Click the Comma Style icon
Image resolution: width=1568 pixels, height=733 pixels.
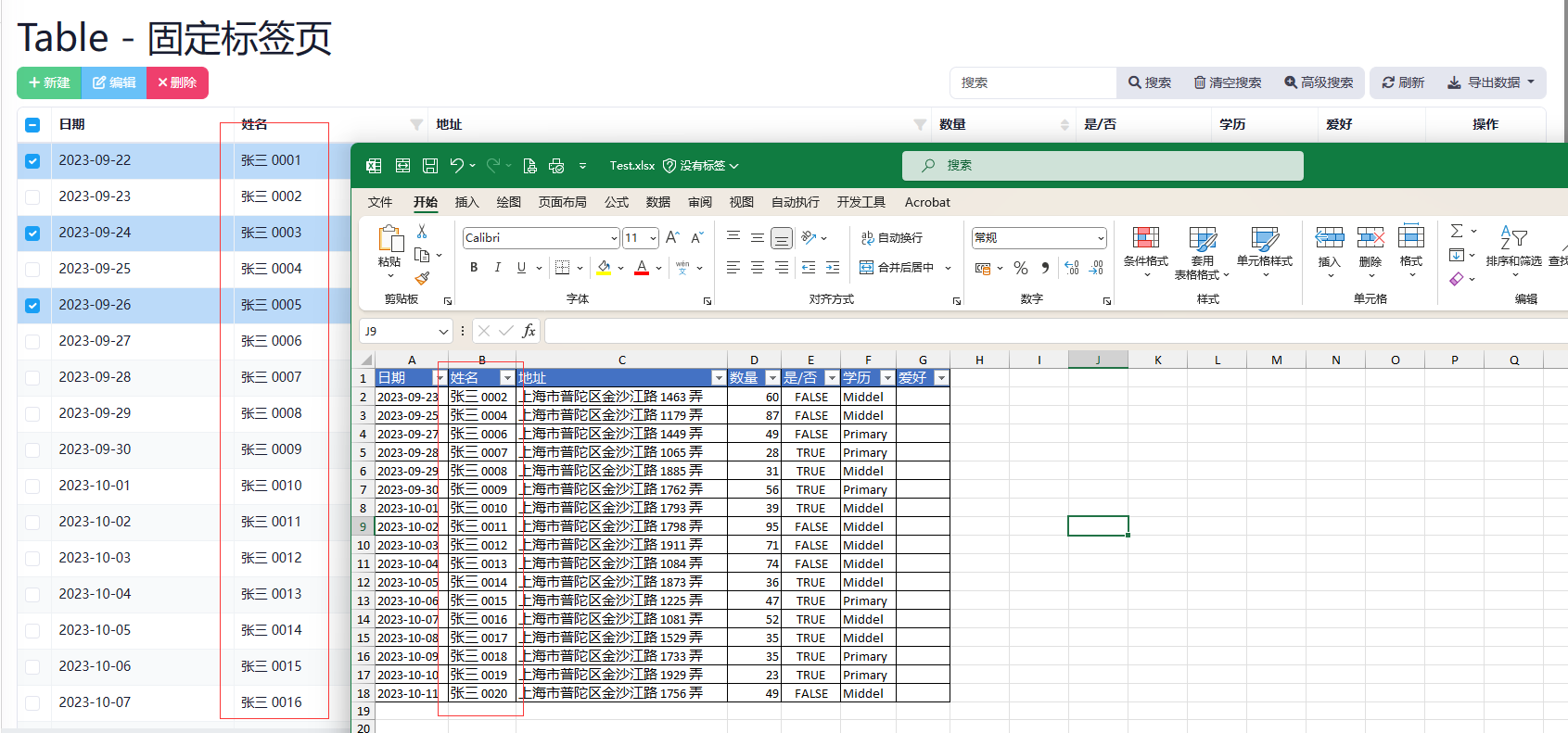pos(1045,268)
